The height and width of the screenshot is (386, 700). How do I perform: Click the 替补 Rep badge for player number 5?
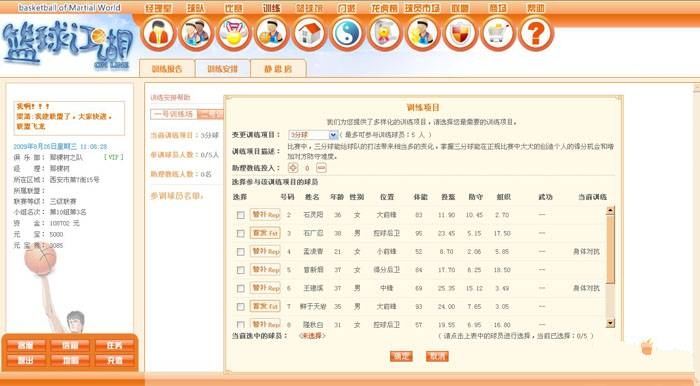point(265,270)
